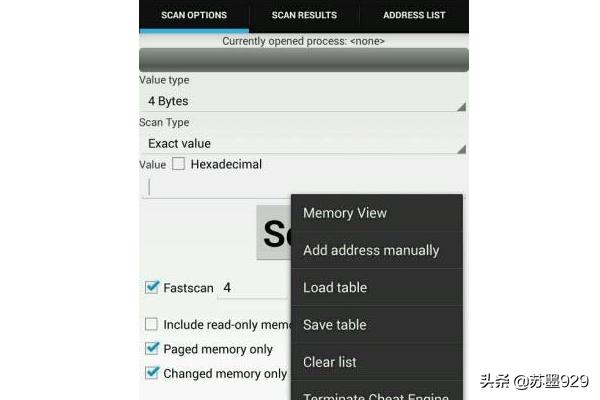Enable the Hexadecimal checkbox

coord(179,164)
